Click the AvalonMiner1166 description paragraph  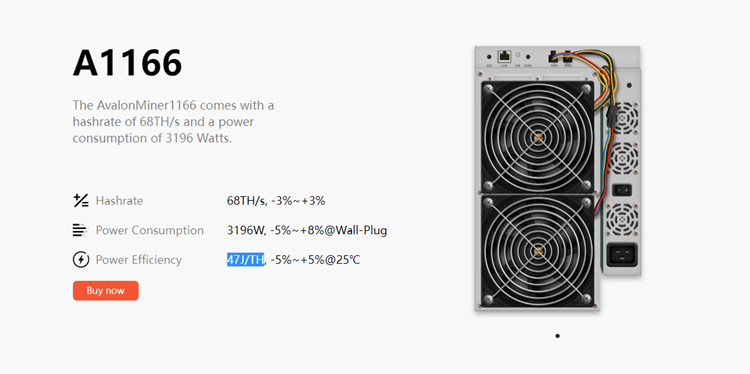173,121
